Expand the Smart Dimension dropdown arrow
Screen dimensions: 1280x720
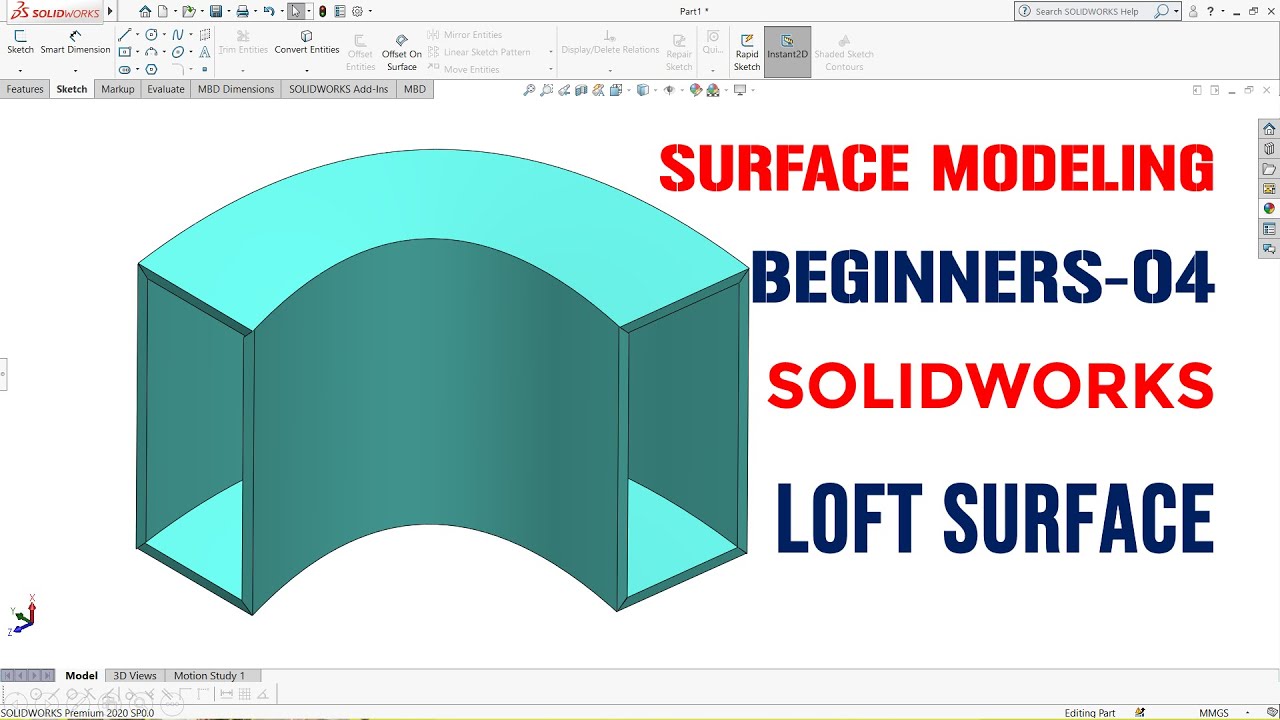click(75, 71)
